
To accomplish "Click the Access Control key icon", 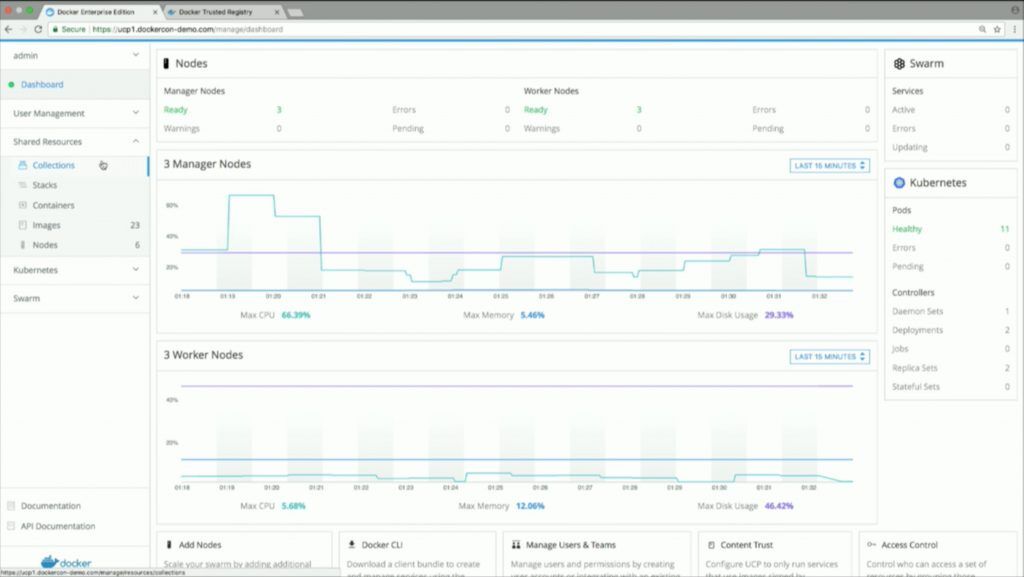I will click(x=871, y=544).
